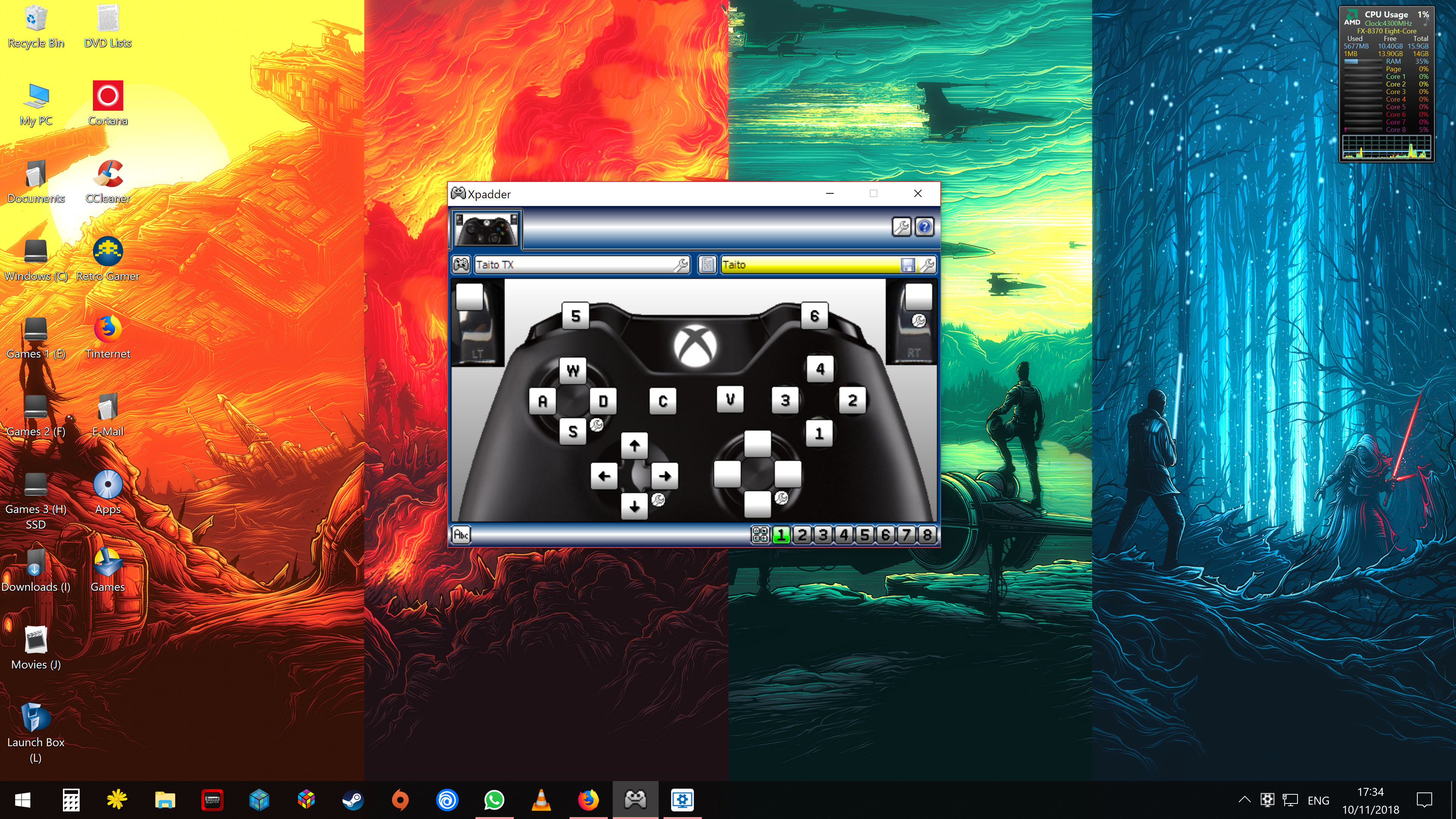Click Back button assignment C
Image resolution: width=1456 pixels, height=819 pixels.
point(663,401)
